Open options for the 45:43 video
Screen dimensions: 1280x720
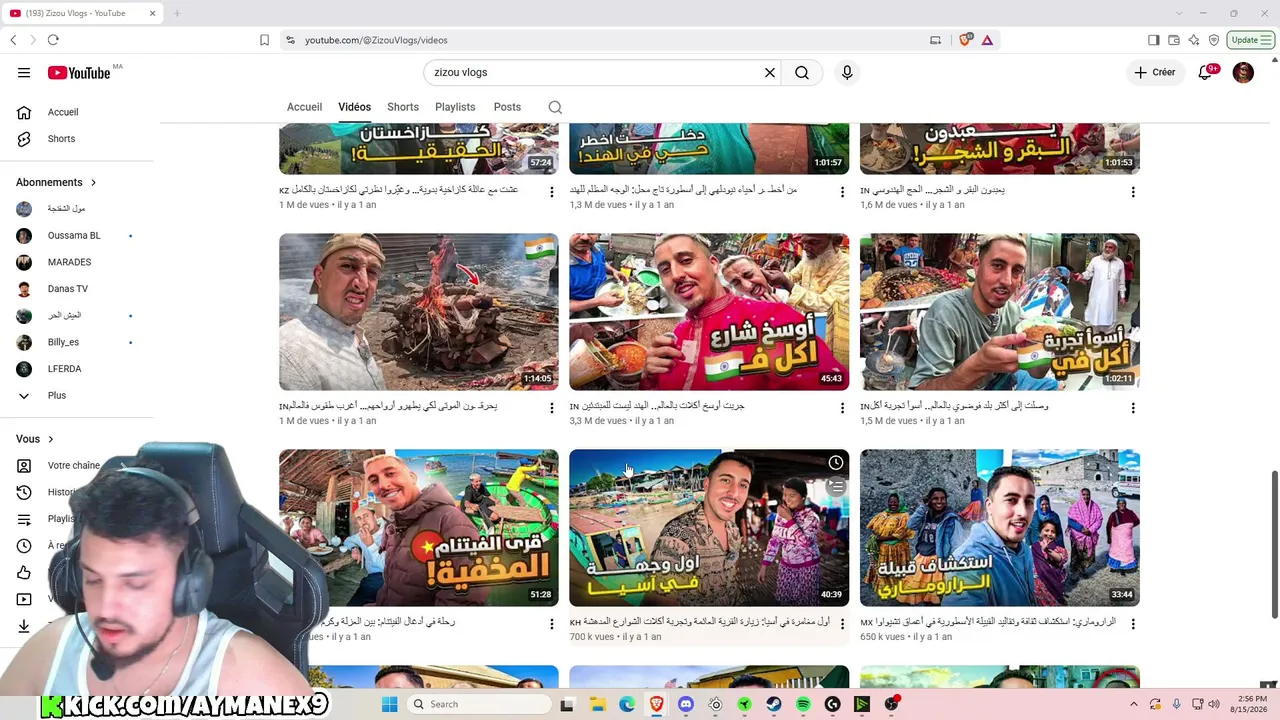pos(842,408)
